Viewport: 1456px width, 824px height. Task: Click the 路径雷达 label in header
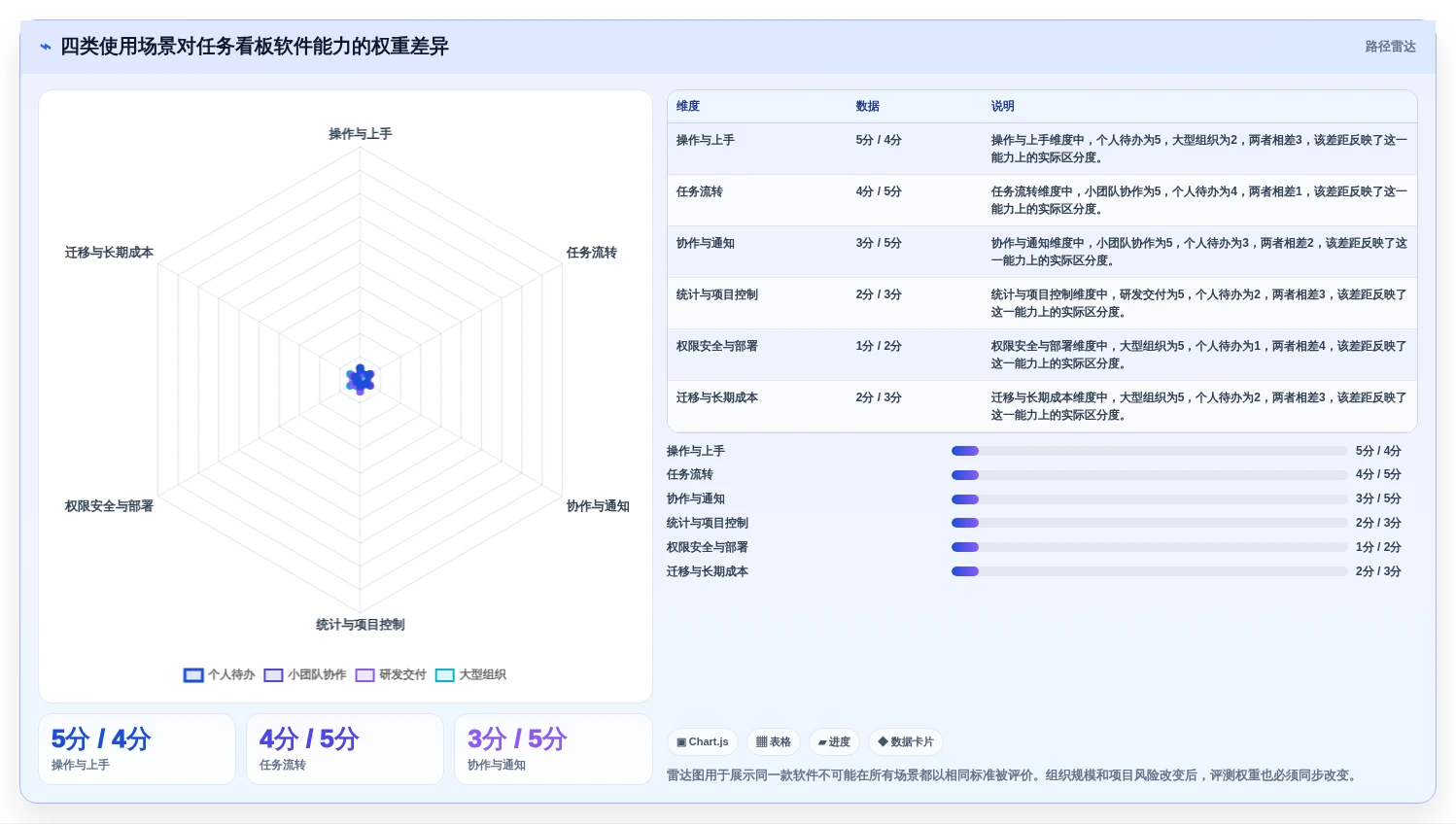(x=1390, y=47)
